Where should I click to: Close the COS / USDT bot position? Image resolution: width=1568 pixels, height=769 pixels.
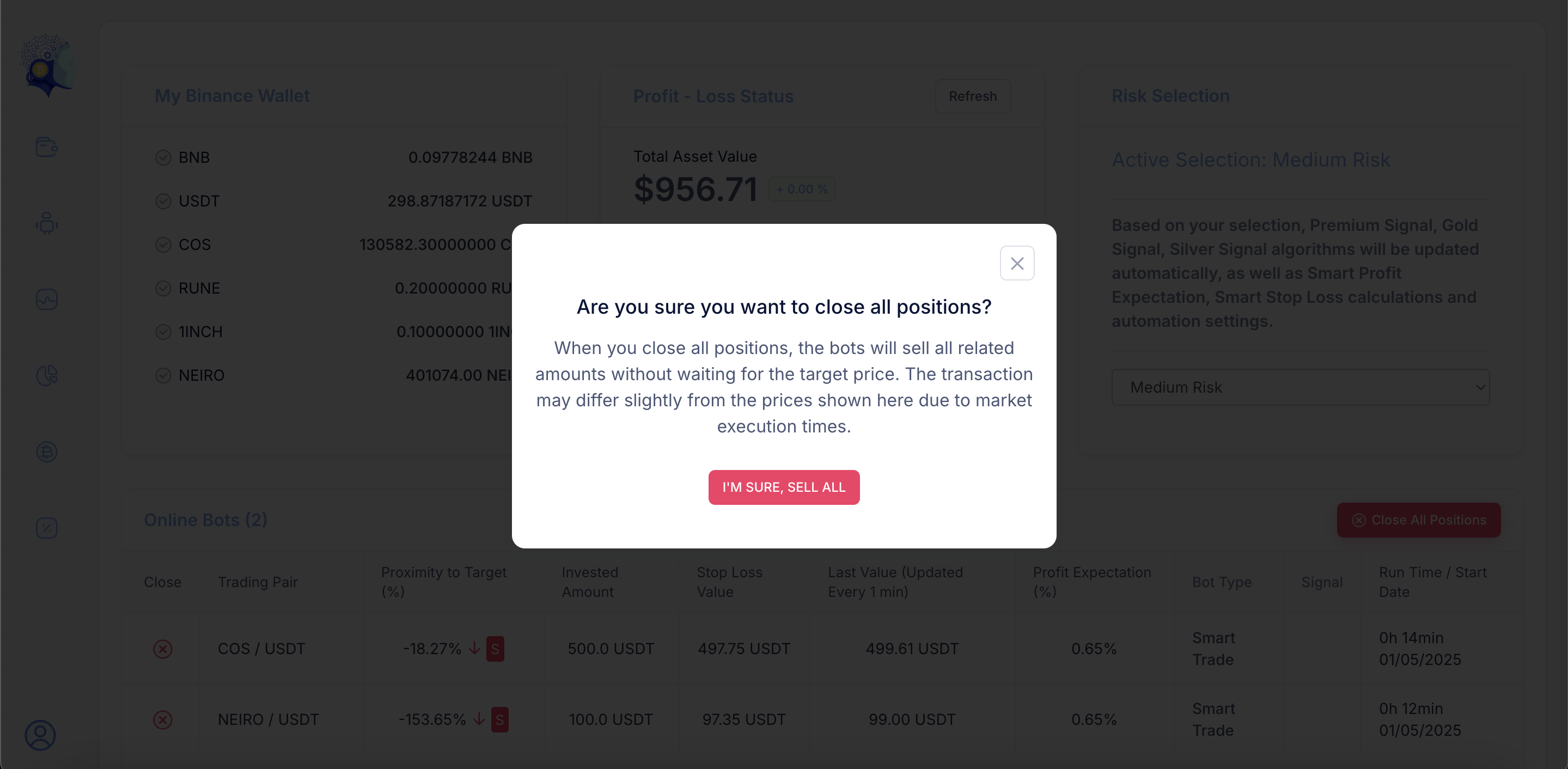162,649
